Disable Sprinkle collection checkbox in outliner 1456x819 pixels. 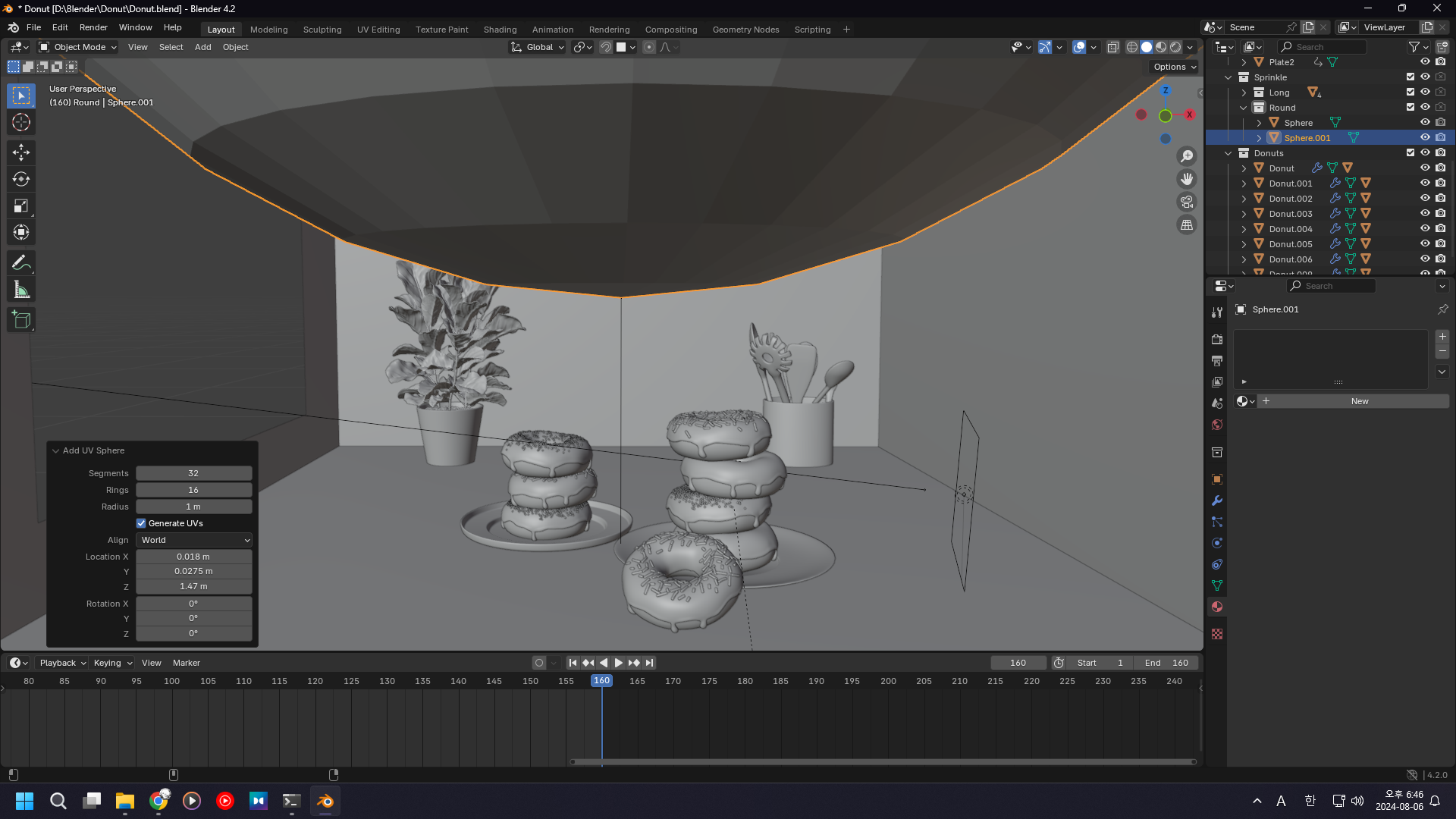(1410, 77)
